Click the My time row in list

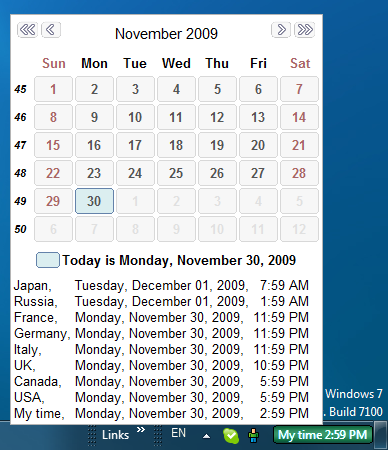coord(161,413)
